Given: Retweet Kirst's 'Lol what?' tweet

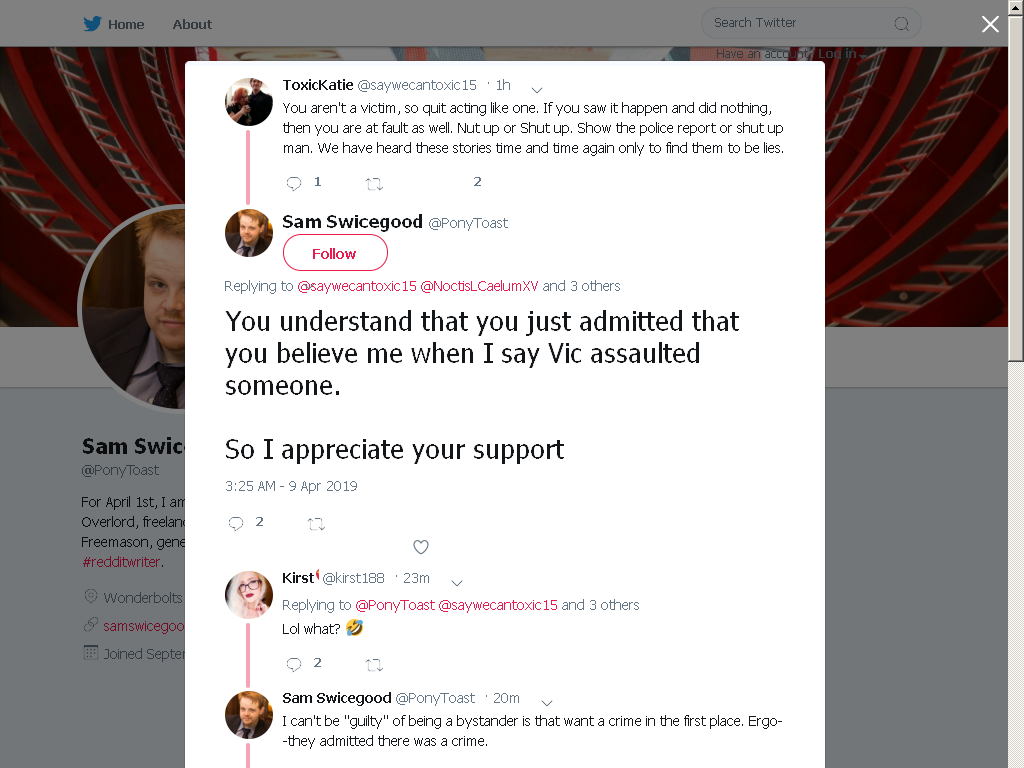Looking at the screenshot, I should [374, 665].
